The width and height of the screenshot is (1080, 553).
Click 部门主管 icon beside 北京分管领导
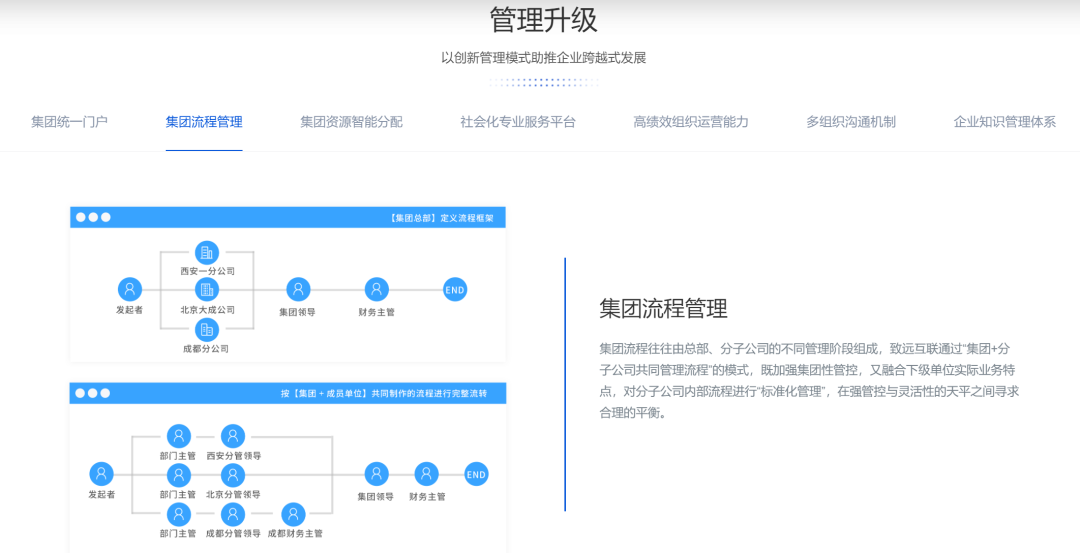(179, 474)
